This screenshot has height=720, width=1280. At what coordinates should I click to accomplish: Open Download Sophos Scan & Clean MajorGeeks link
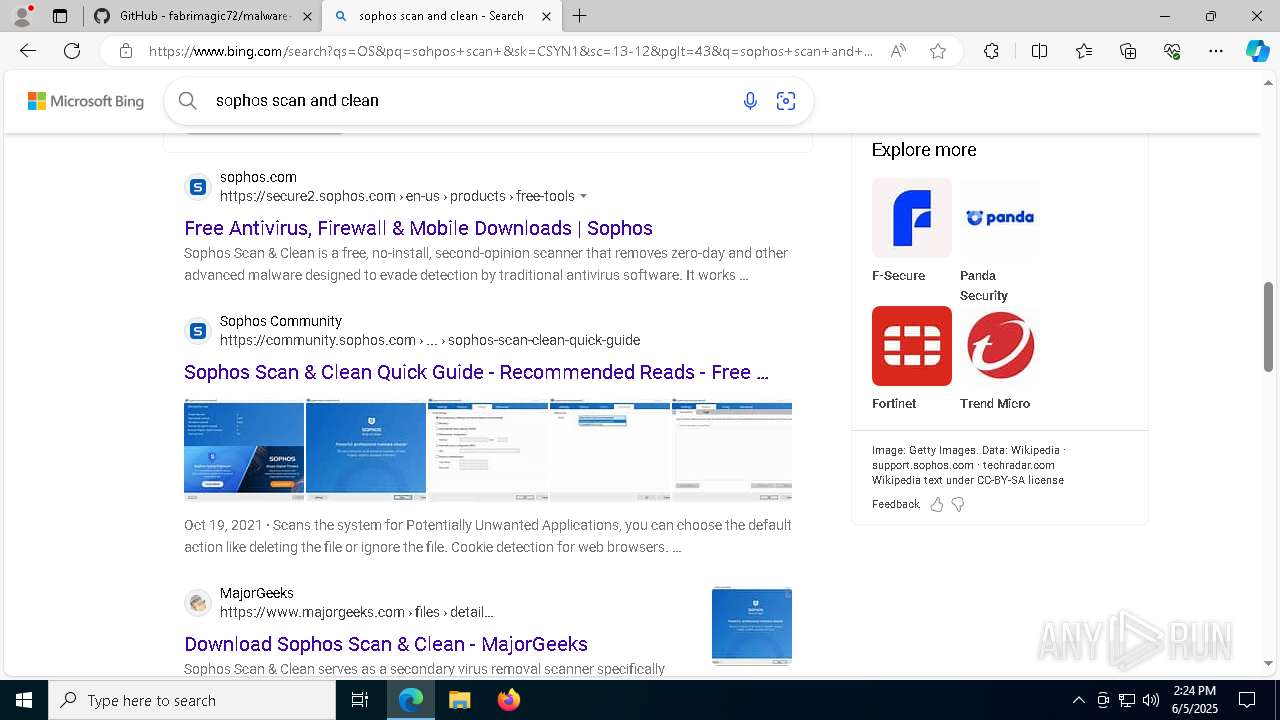(386, 644)
